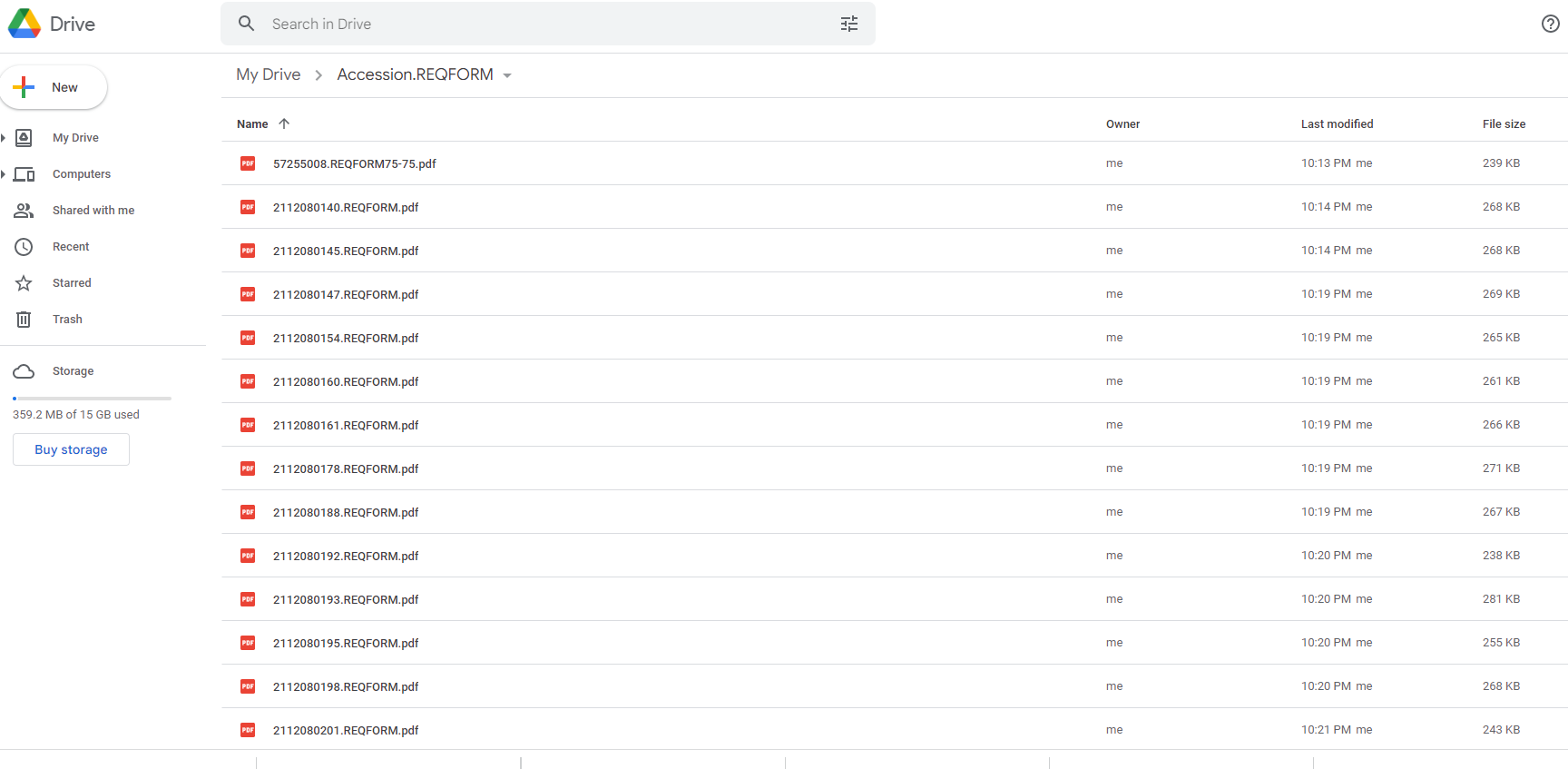This screenshot has height=769, width=1568.
Task: Select file 2112080188.REQFORM.pdf
Action: 894,512
